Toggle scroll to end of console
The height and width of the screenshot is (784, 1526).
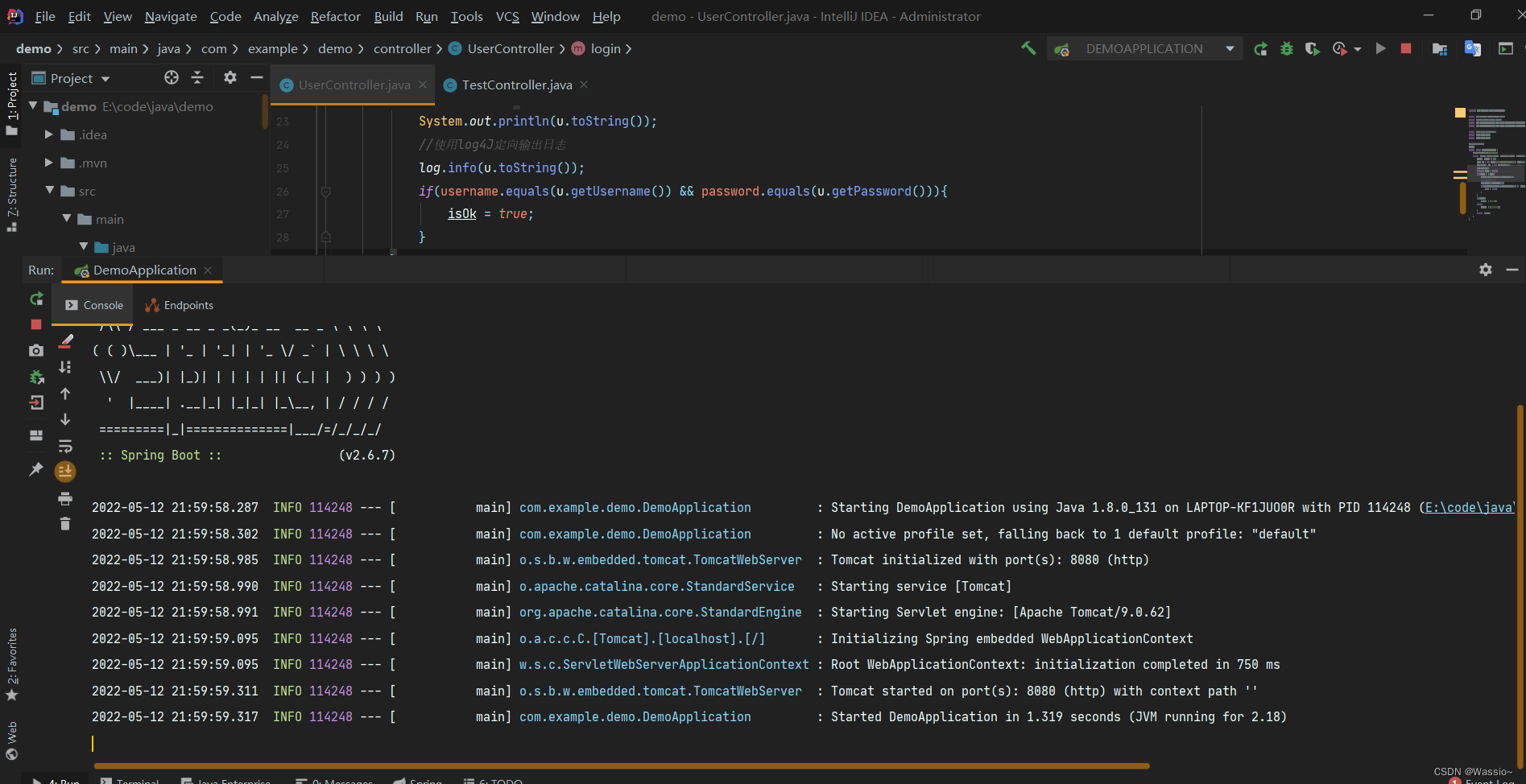point(65,472)
